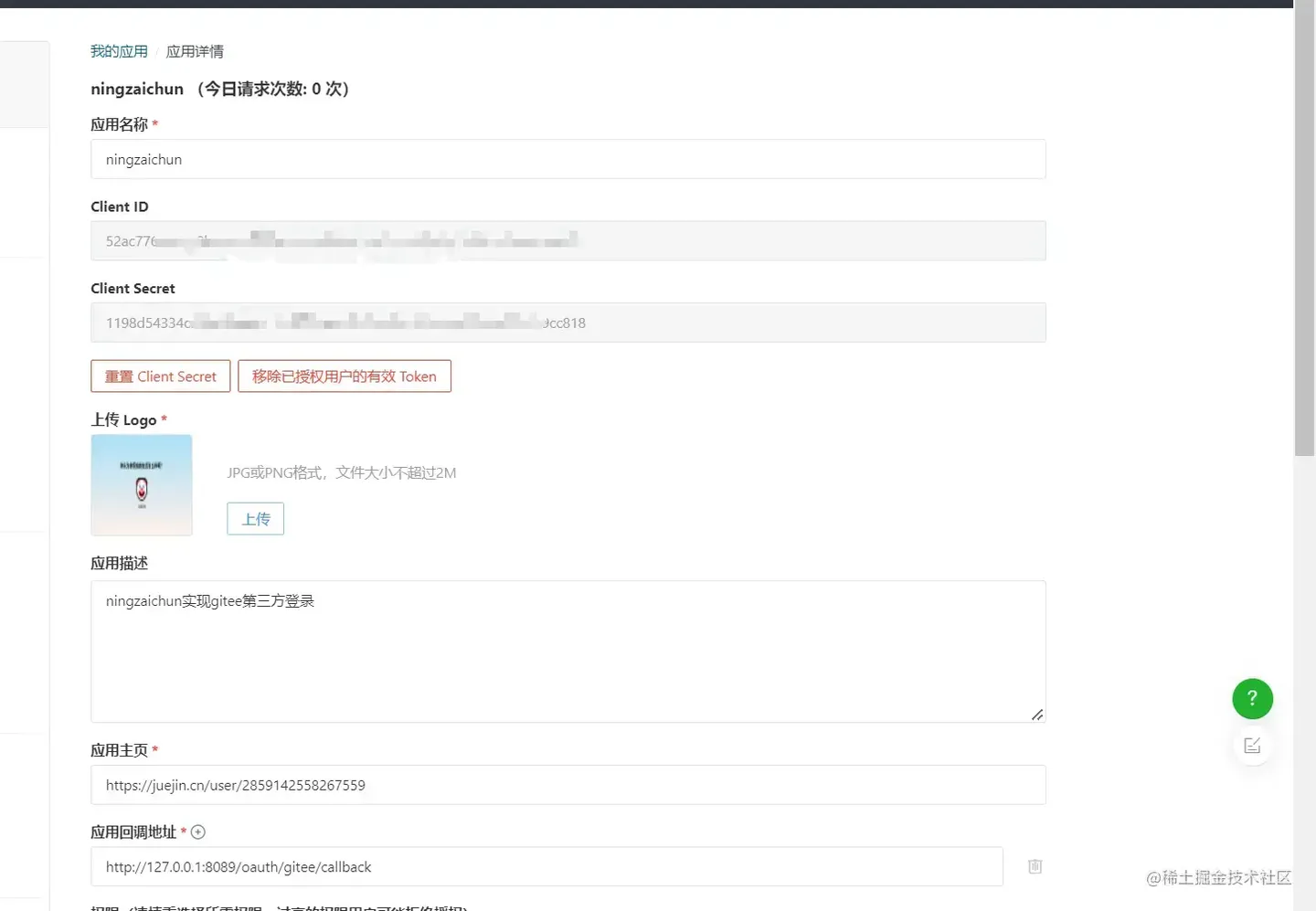Navigate back via the 我的应用 breadcrumb link

(x=118, y=51)
